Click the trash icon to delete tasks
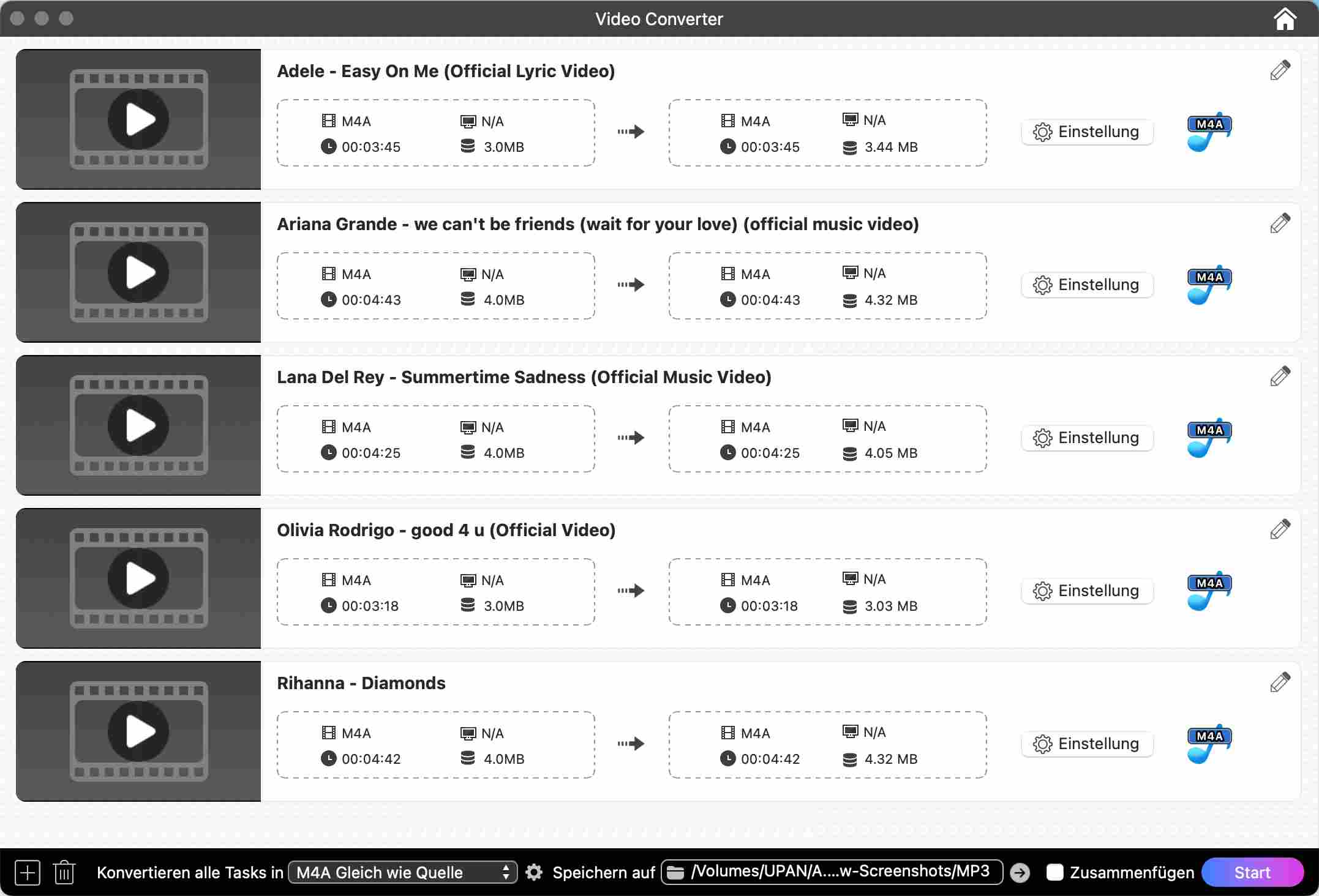This screenshot has height=896, width=1319. (64, 872)
